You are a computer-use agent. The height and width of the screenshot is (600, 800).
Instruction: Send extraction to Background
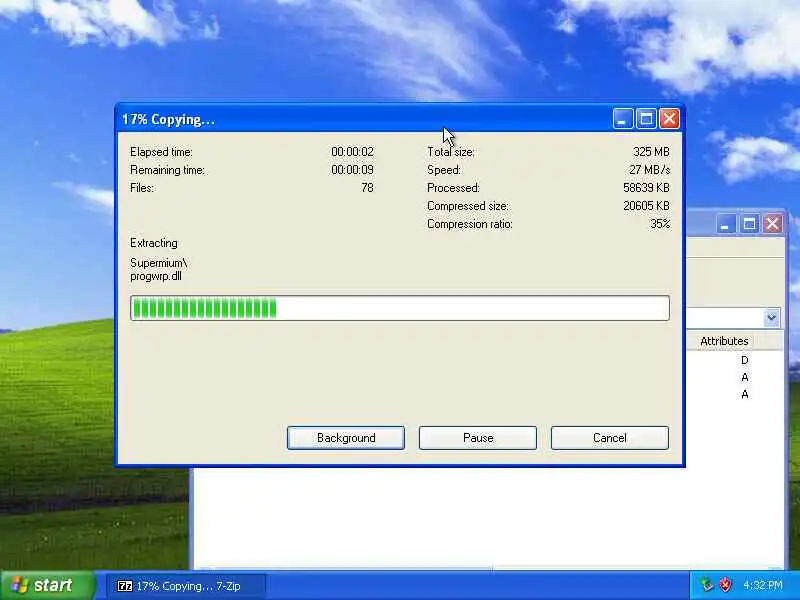pyautogui.click(x=346, y=438)
